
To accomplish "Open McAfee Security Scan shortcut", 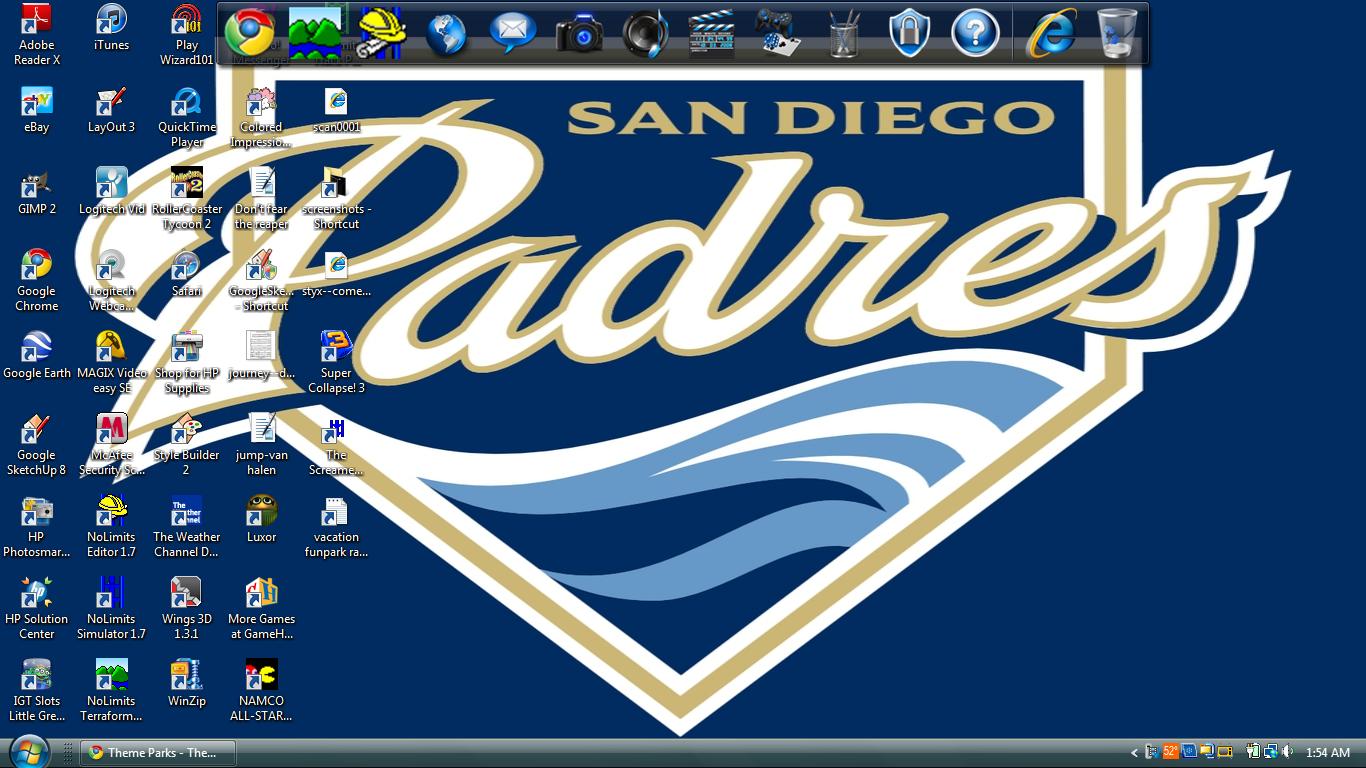I will [x=111, y=445].
